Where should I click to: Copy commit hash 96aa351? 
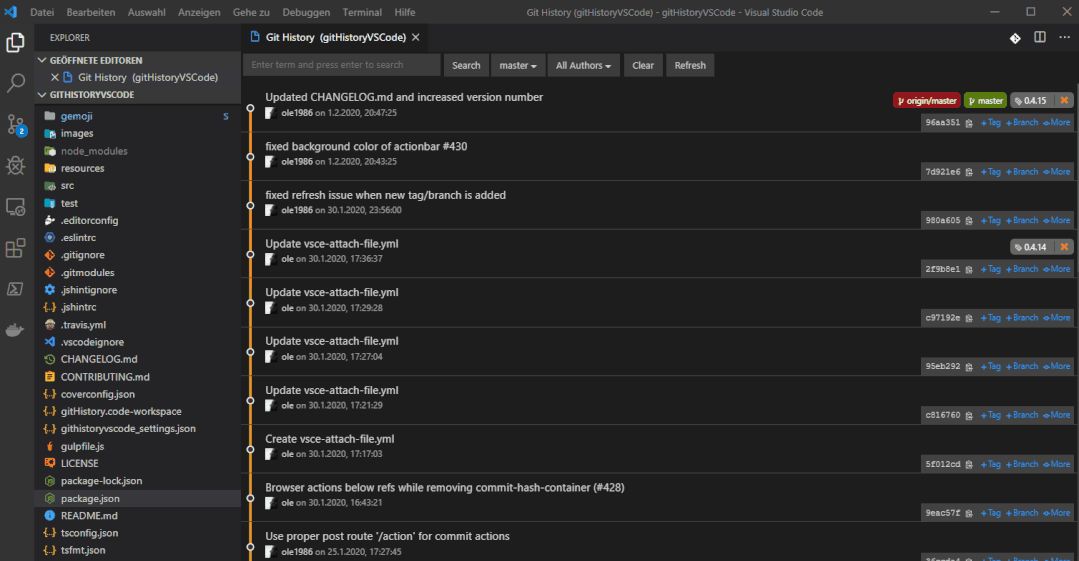click(x=969, y=123)
